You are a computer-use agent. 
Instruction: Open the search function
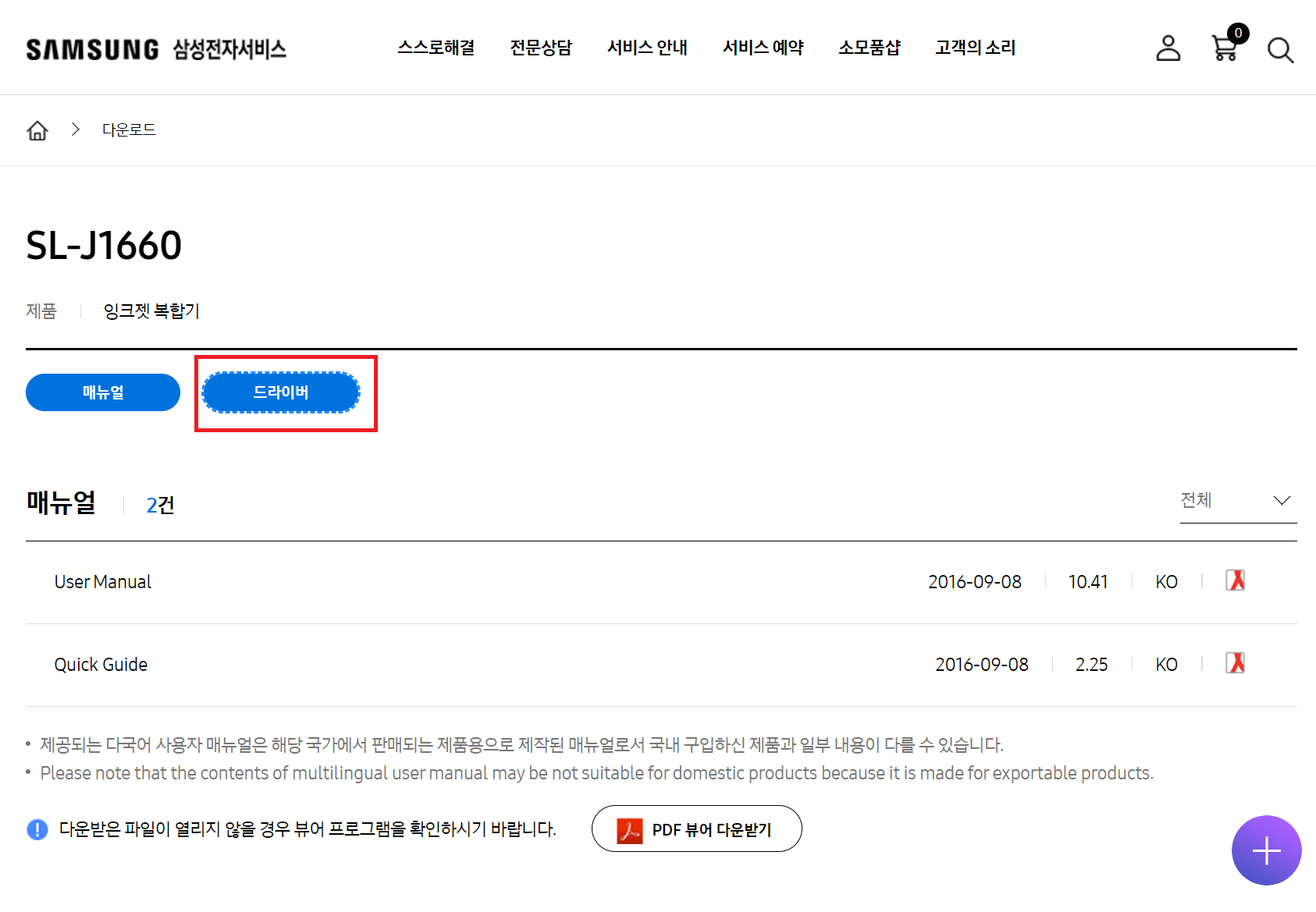click(1280, 49)
